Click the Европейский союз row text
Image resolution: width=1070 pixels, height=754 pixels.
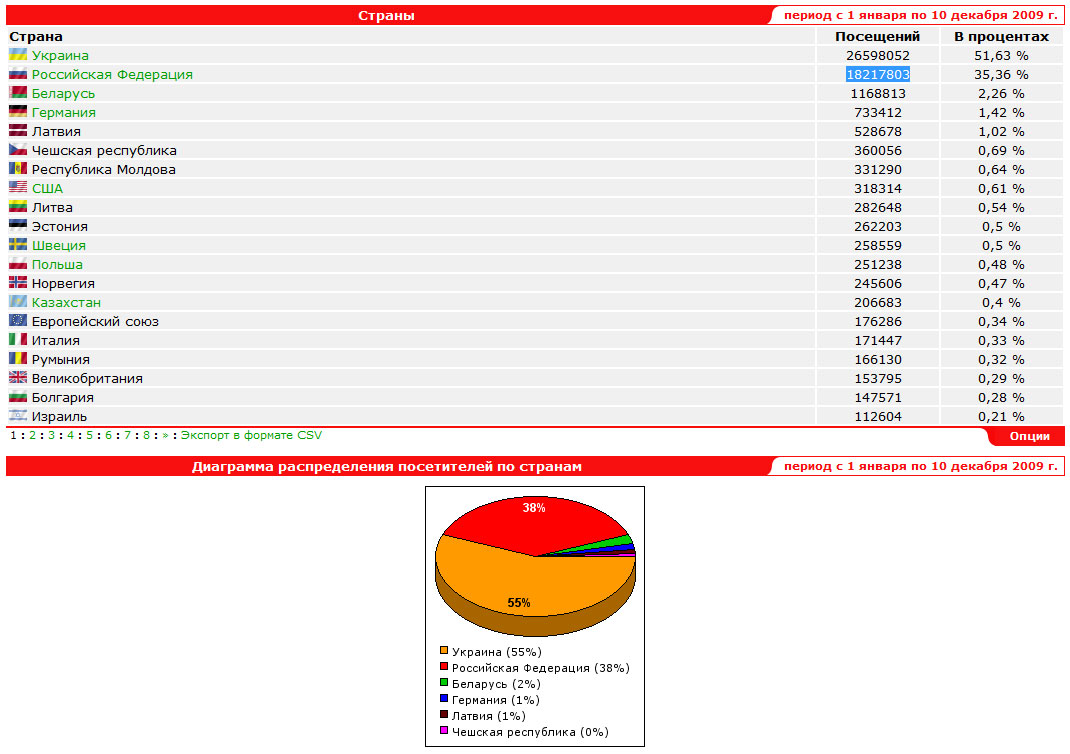(x=95, y=321)
